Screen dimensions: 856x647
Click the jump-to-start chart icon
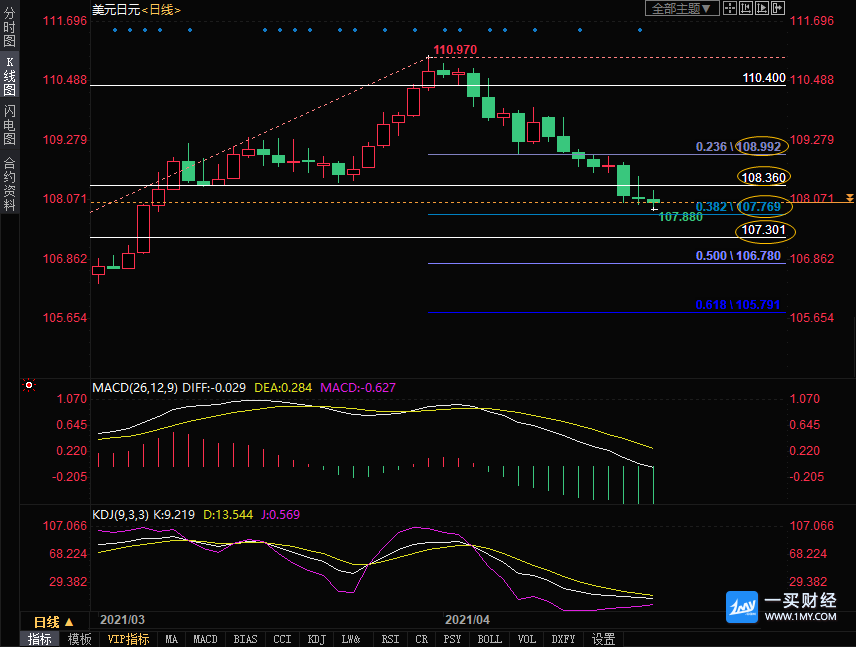click(x=746, y=8)
